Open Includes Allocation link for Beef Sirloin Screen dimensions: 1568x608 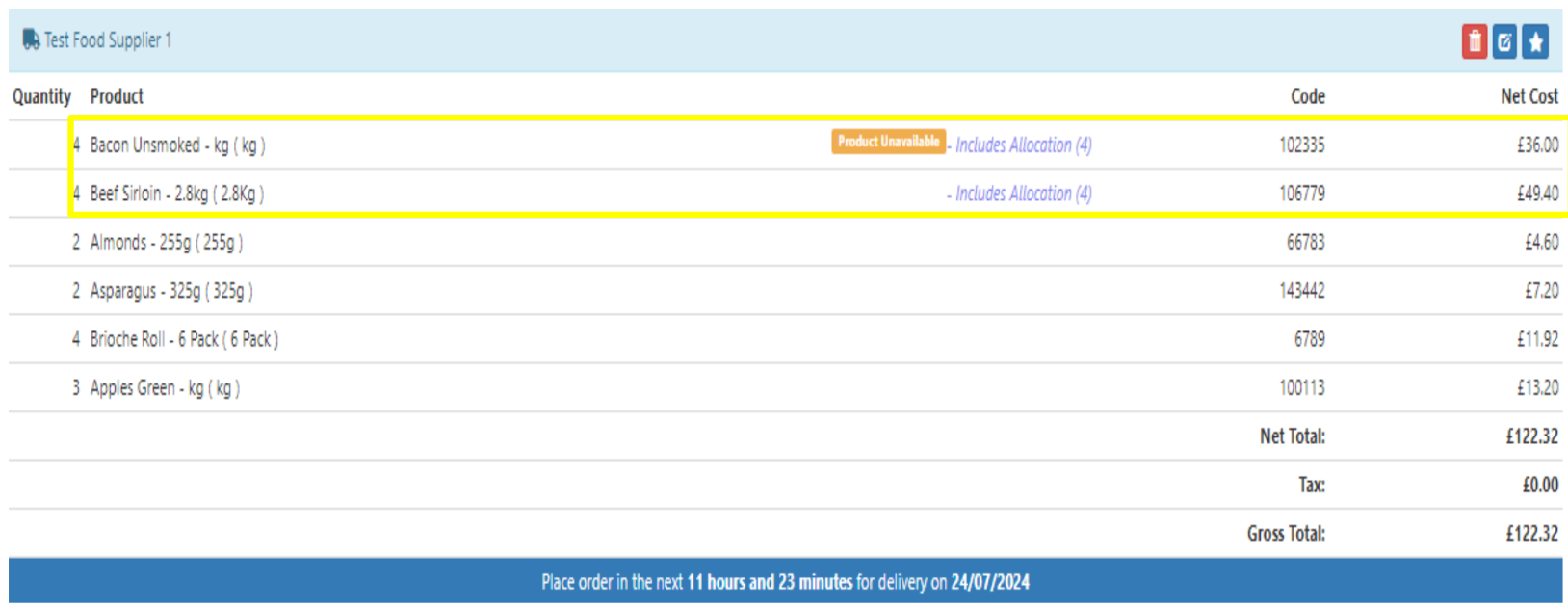(1023, 194)
